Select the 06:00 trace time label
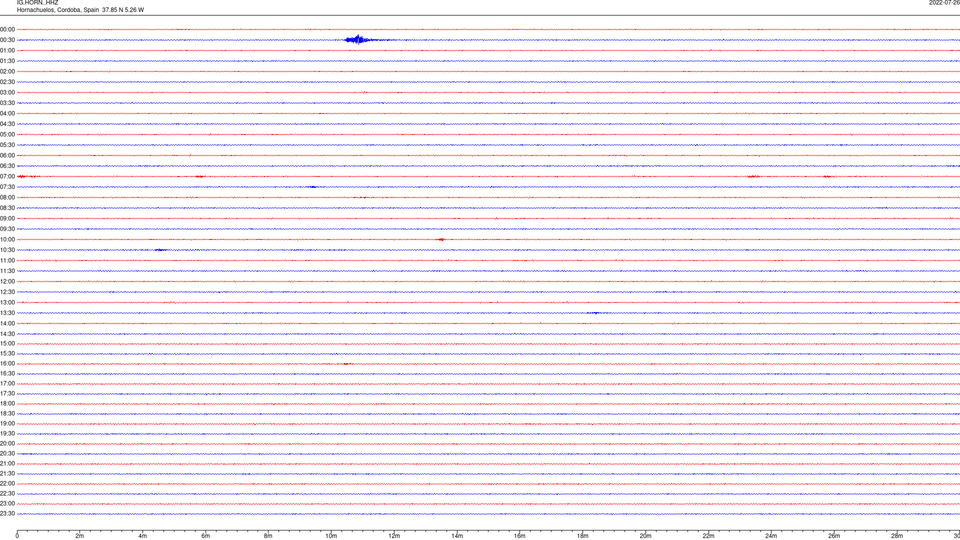 click(7, 156)
